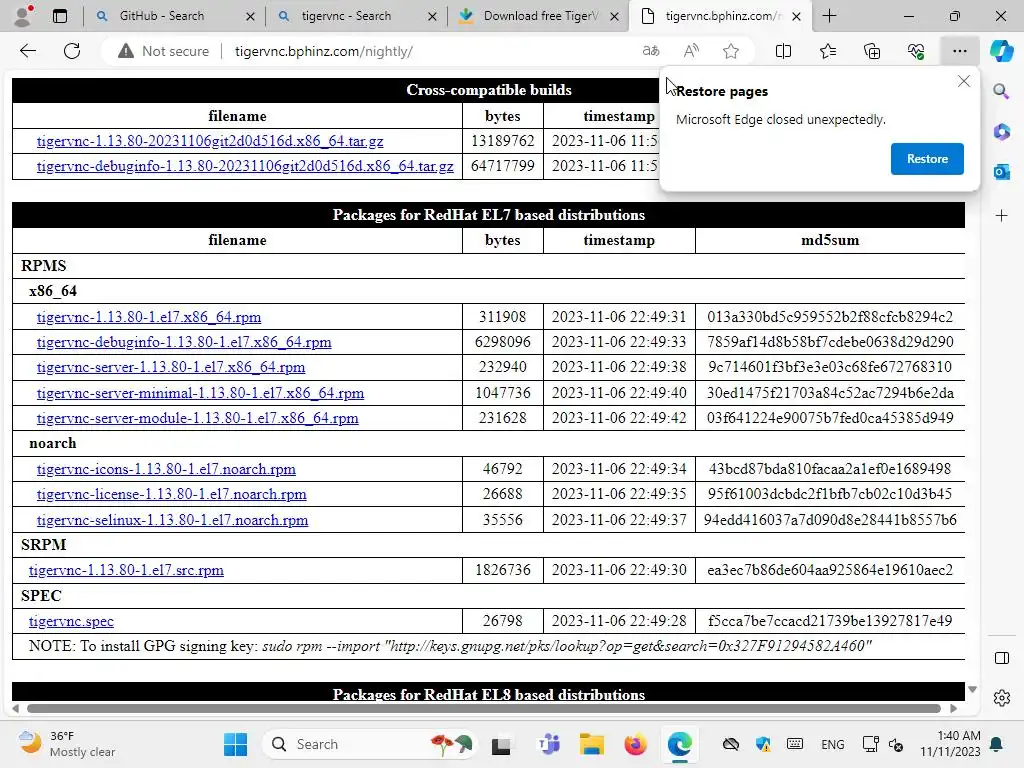Add a sidebar app with plus icon
Screen dimensions: 1024x768
[1001, 216]
